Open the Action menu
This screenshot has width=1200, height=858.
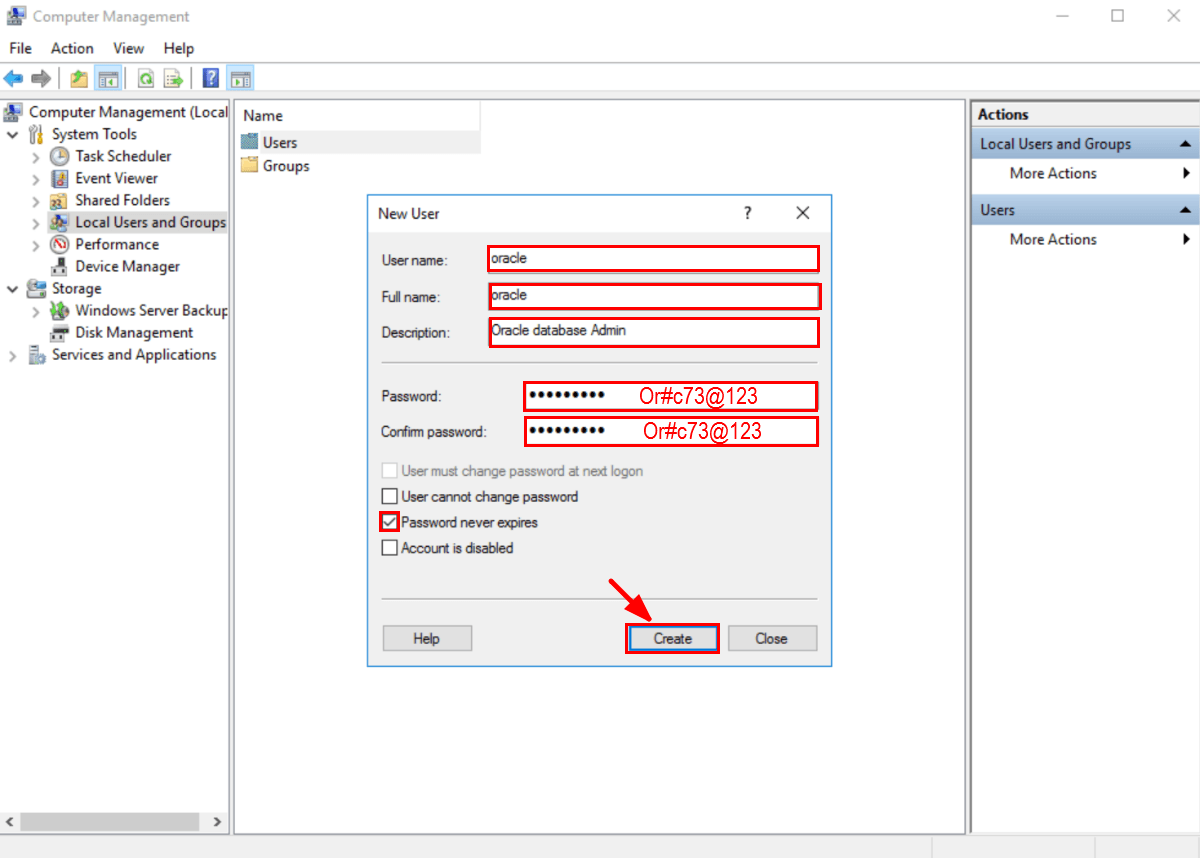[x=71, y=48]
